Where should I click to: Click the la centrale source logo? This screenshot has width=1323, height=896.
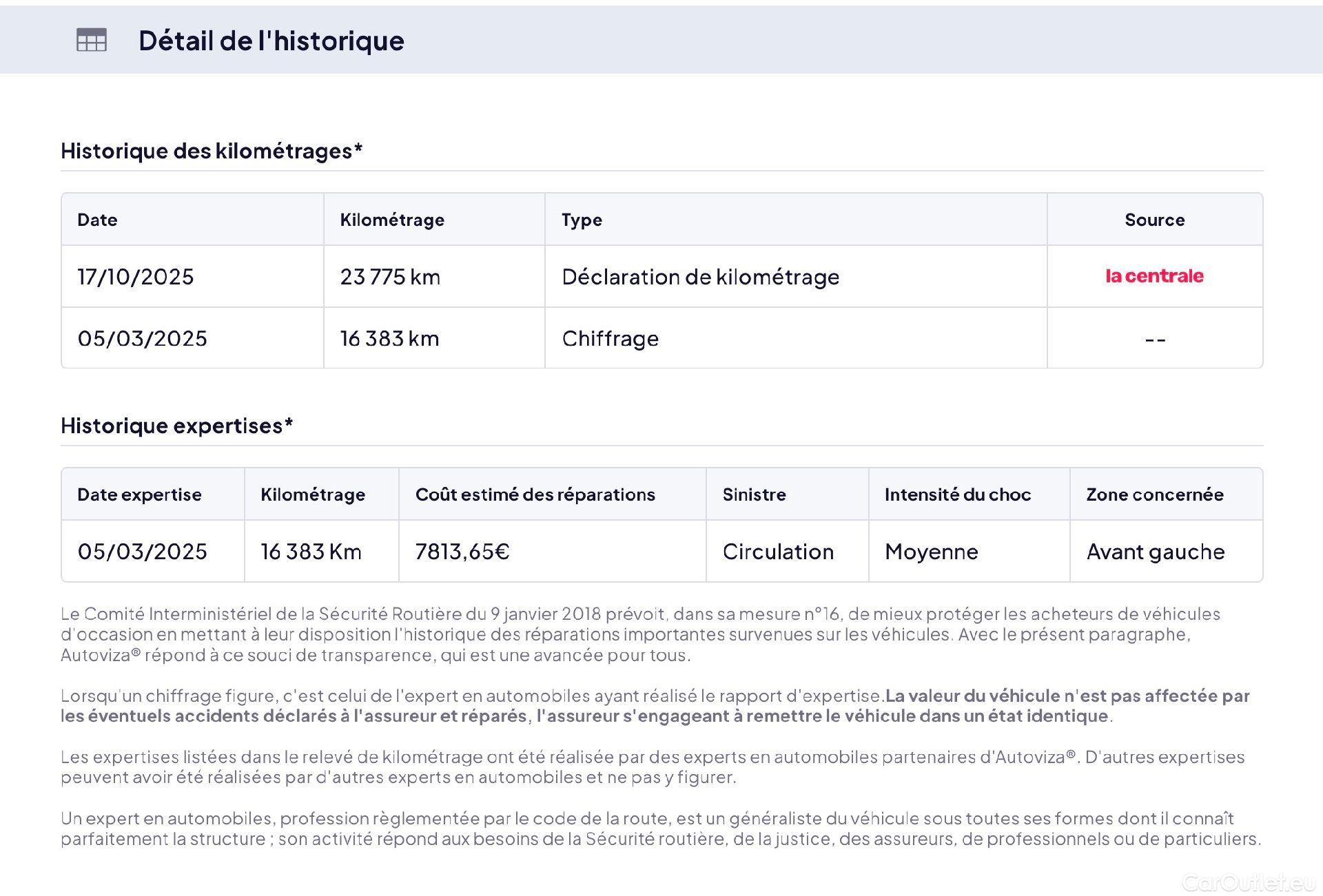pyautogui.click(x=1154, y=276)
